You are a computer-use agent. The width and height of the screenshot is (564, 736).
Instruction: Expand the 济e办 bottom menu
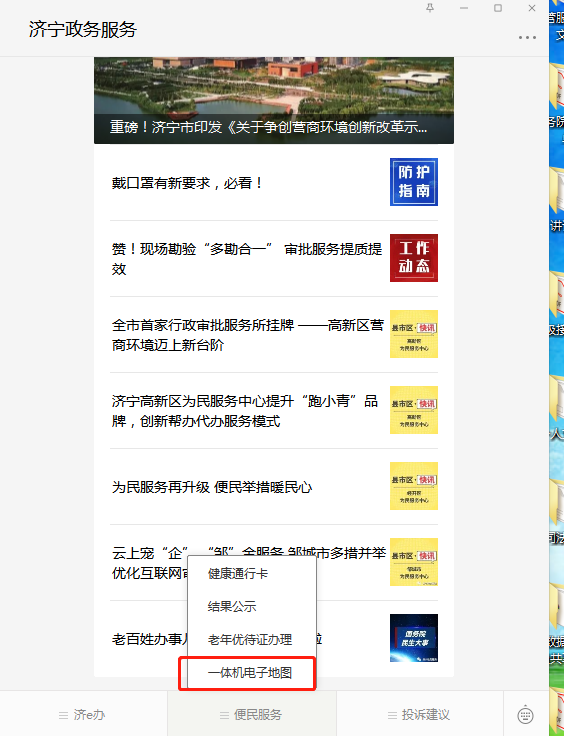click(84, 715)
